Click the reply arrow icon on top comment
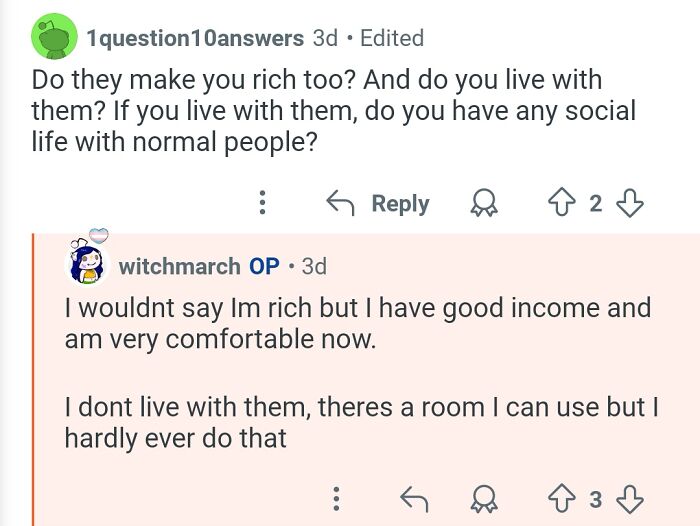700x526 pixels. pyautogui.click(x=340, y=203)
